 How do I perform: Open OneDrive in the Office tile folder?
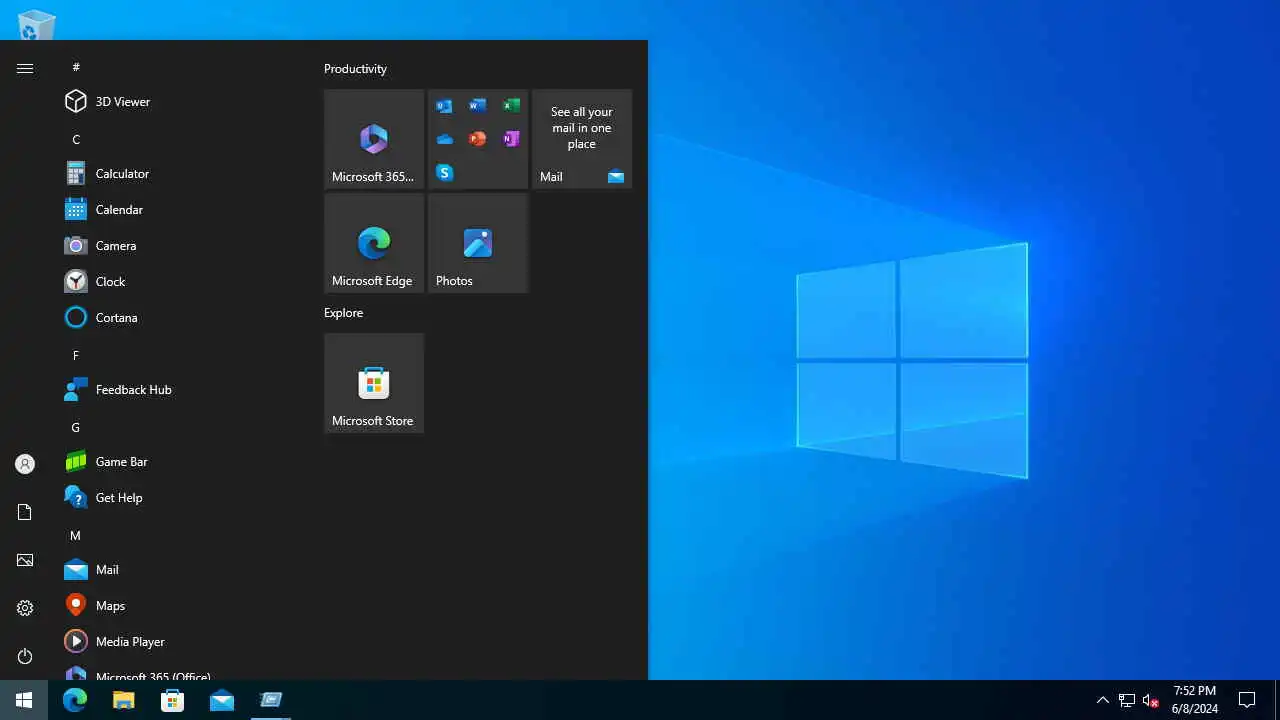(x=445, y=139)
